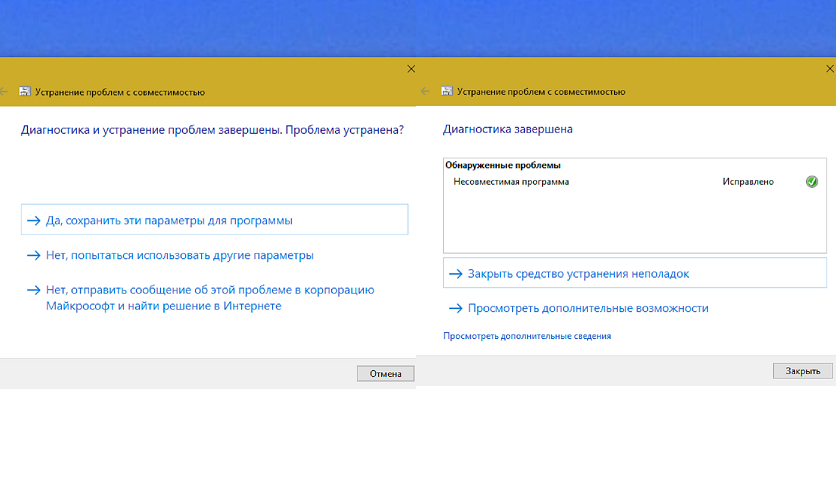The image size is (836, 494).
Task: Choose Закрыть средство устранения неполадок
Action: tap(634, 273)
